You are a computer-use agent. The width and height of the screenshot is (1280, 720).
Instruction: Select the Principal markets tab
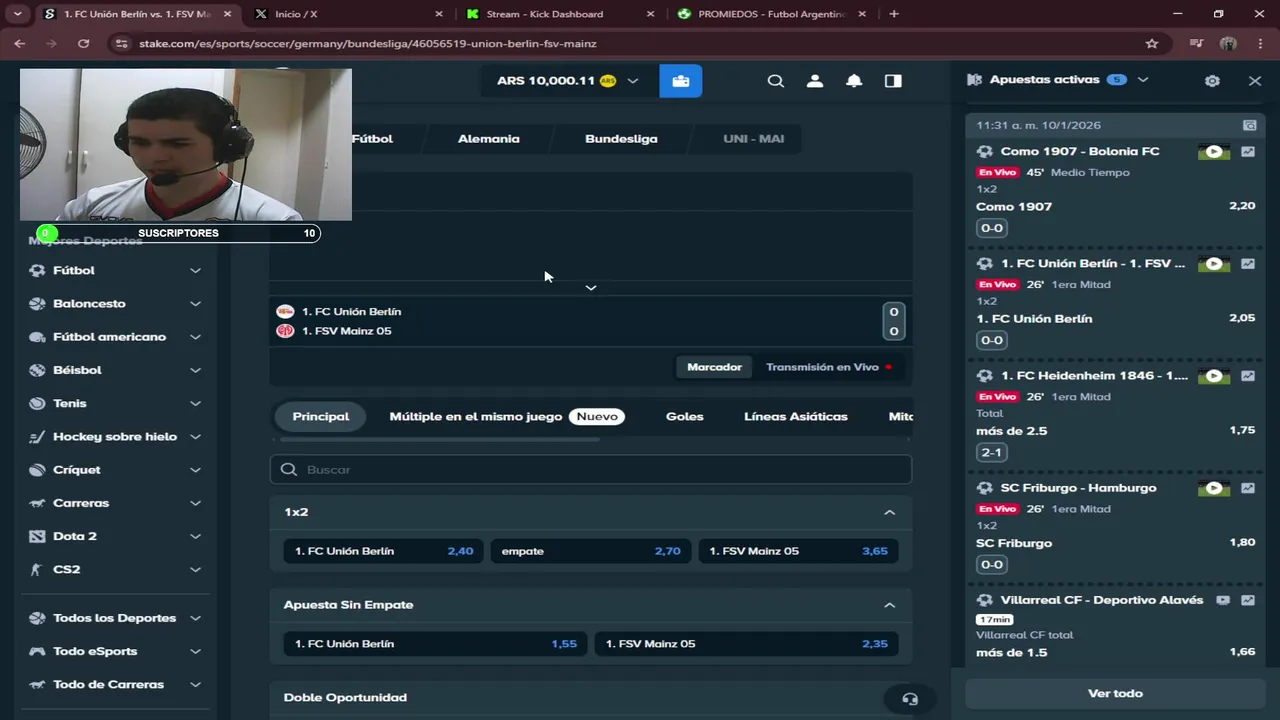click(x=320, y=416)
